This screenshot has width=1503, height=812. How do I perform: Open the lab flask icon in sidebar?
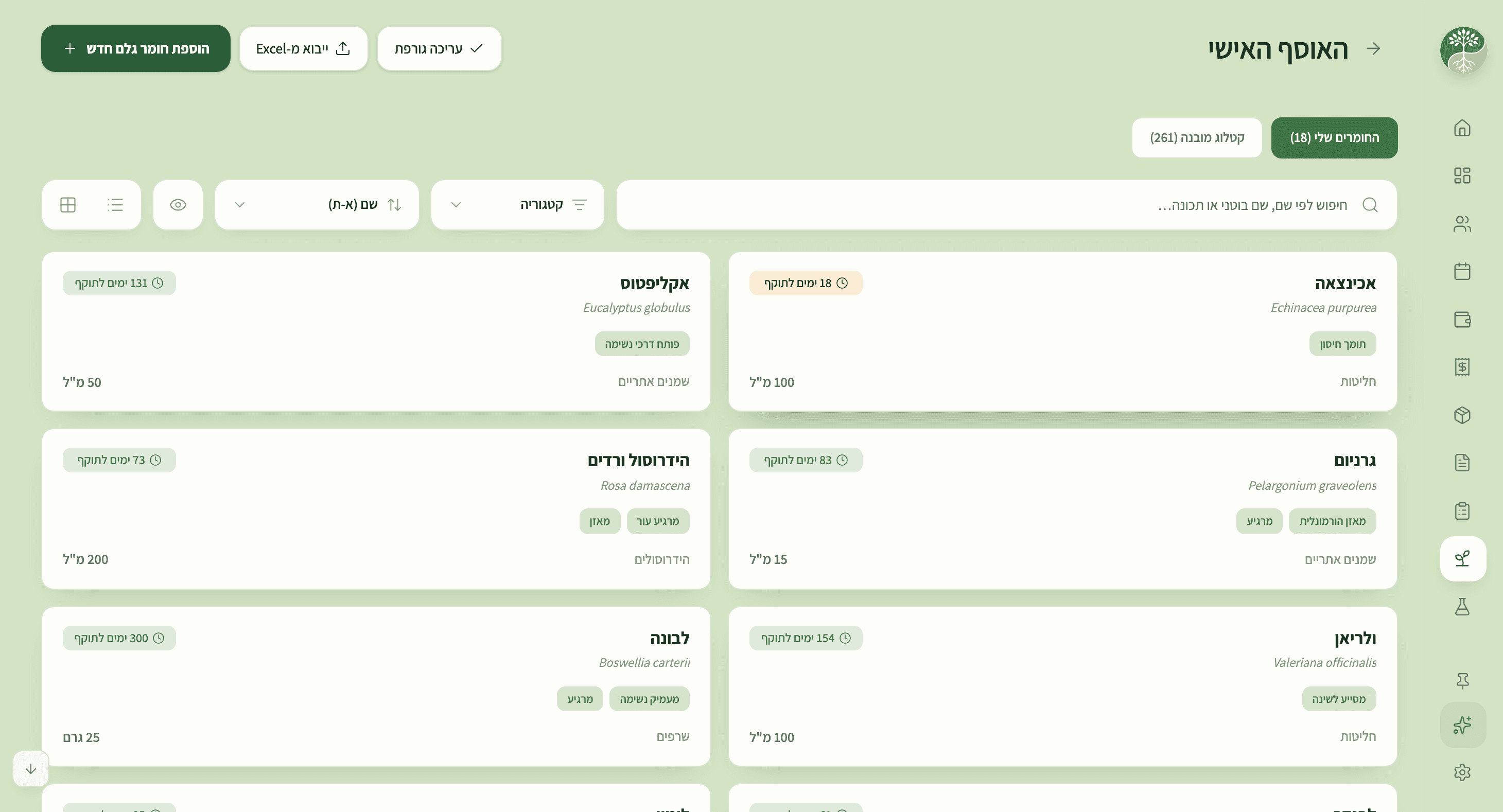click(1462, 607)
